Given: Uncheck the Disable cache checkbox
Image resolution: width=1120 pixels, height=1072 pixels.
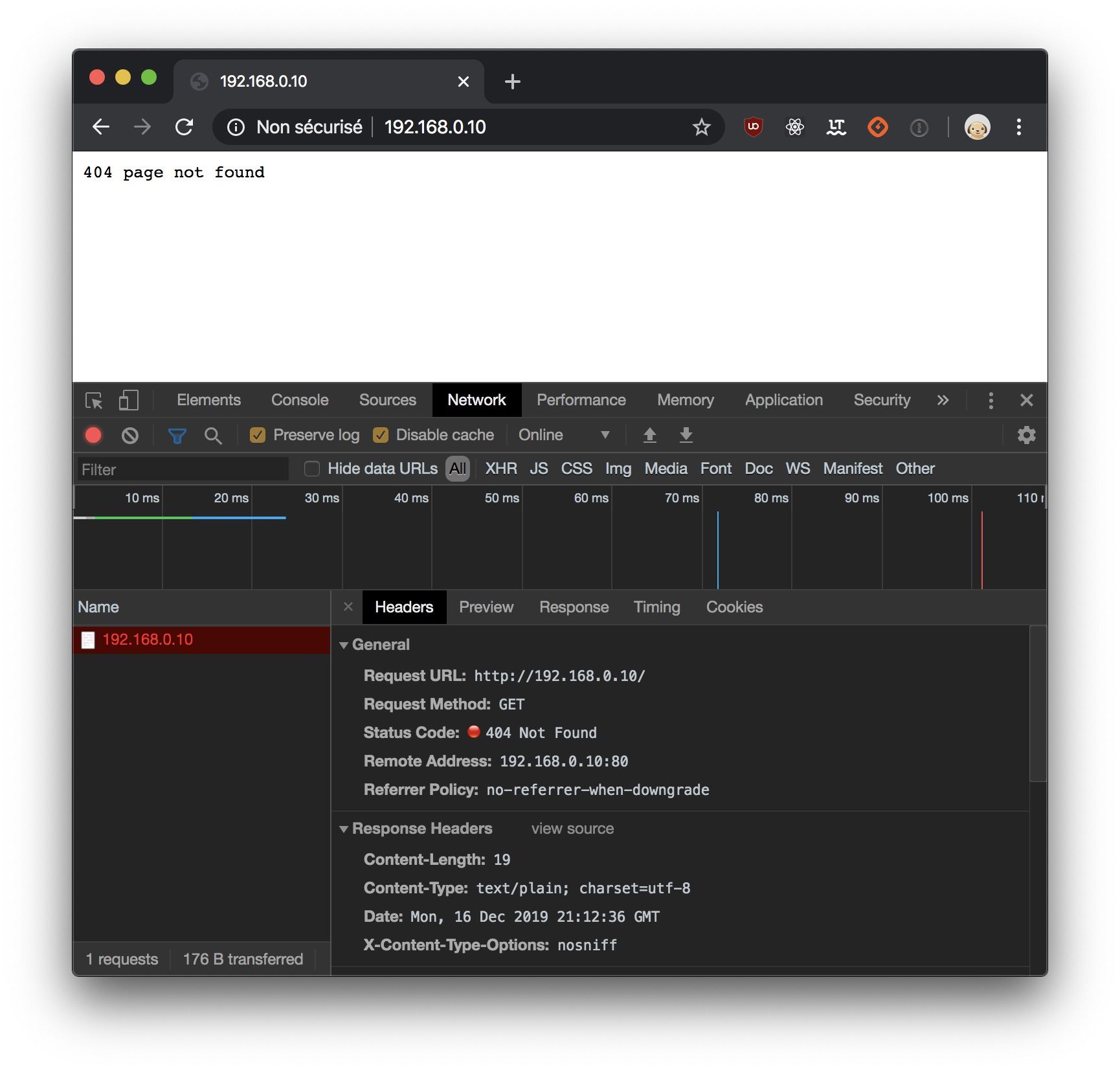Looking at the screenshot, I should pyautogui.click(x=381, y=435).
